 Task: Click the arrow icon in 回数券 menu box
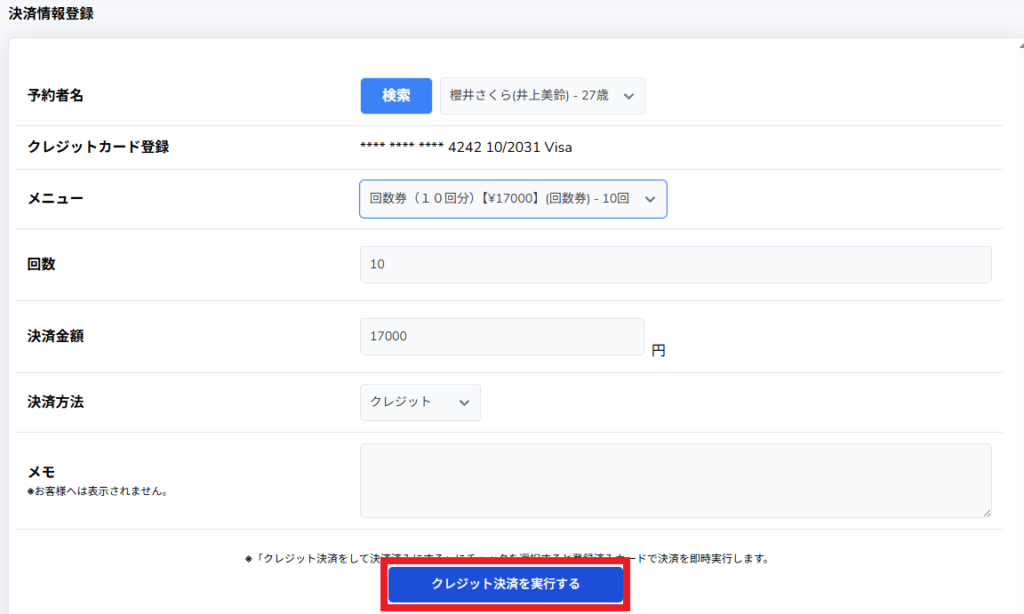(x=650, y=200)
